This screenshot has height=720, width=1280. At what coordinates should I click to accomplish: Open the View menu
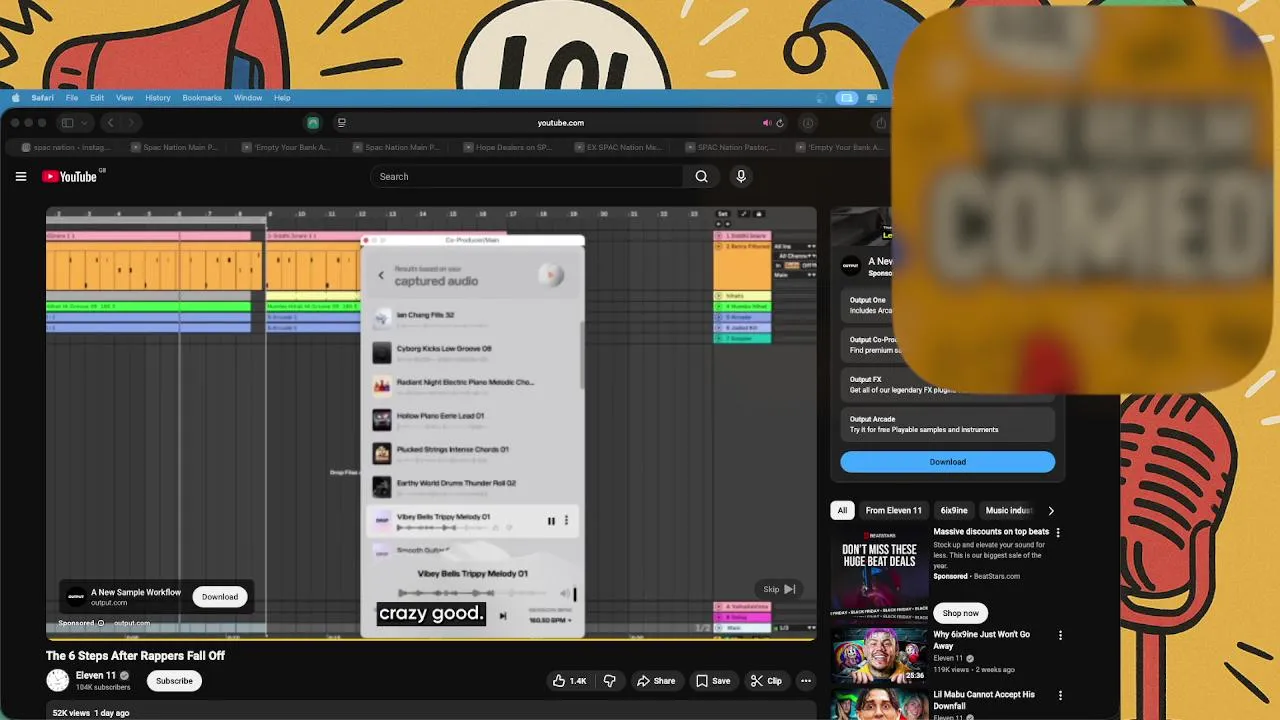coord(124,98)
